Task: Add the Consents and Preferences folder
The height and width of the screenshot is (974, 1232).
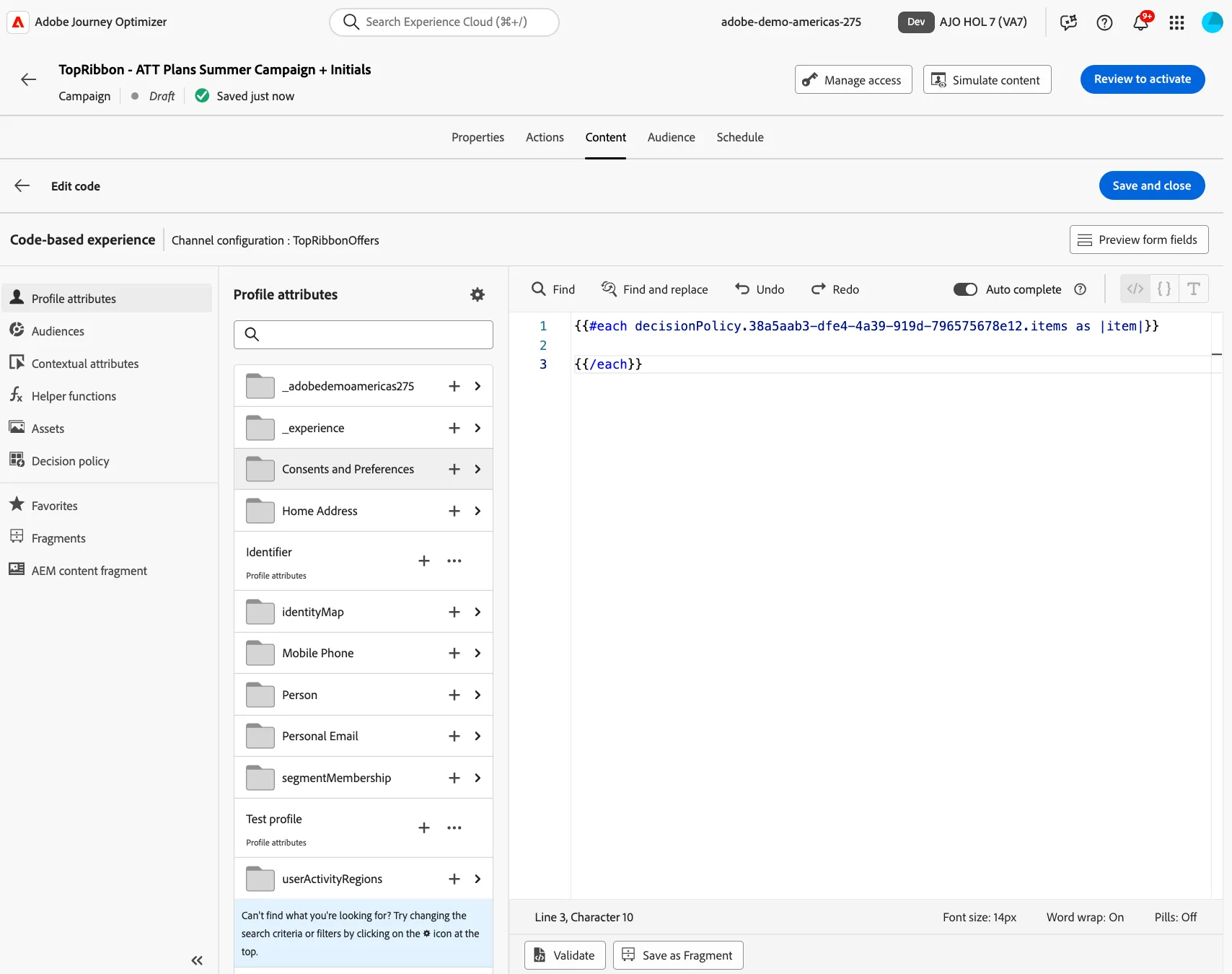Action: click(454, 469)
